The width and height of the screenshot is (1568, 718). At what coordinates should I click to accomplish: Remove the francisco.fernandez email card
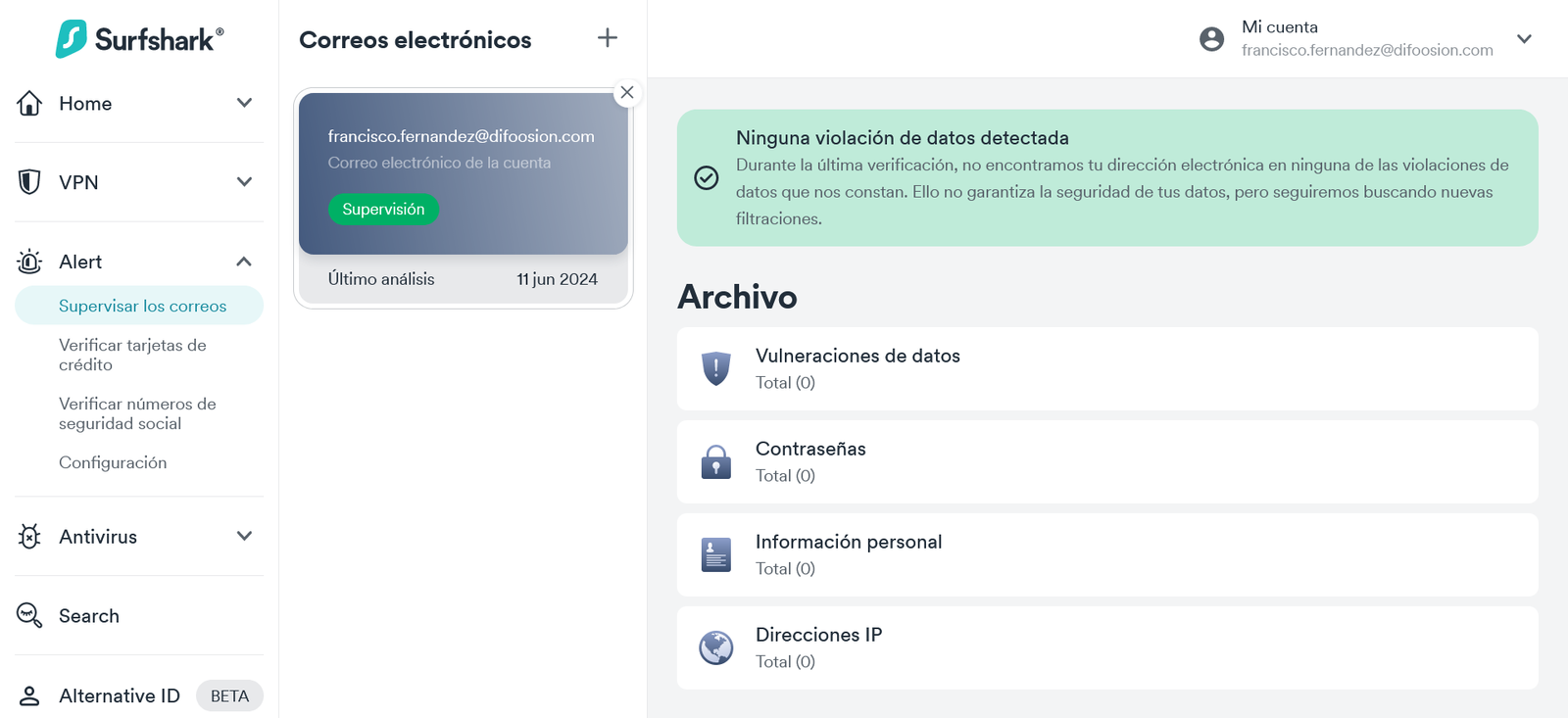[x=627, y=92]
